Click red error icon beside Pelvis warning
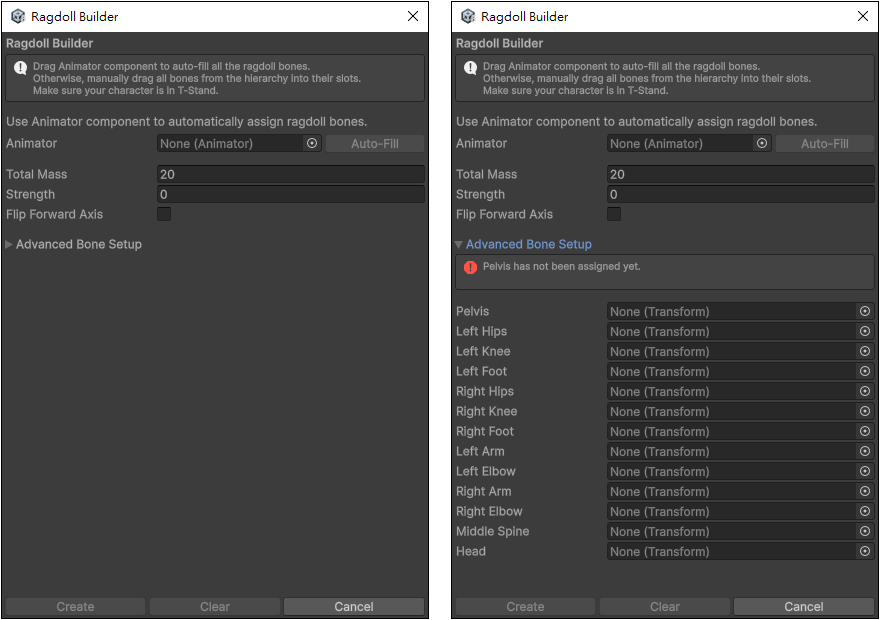The image size is (880, 620). [470, 267]
